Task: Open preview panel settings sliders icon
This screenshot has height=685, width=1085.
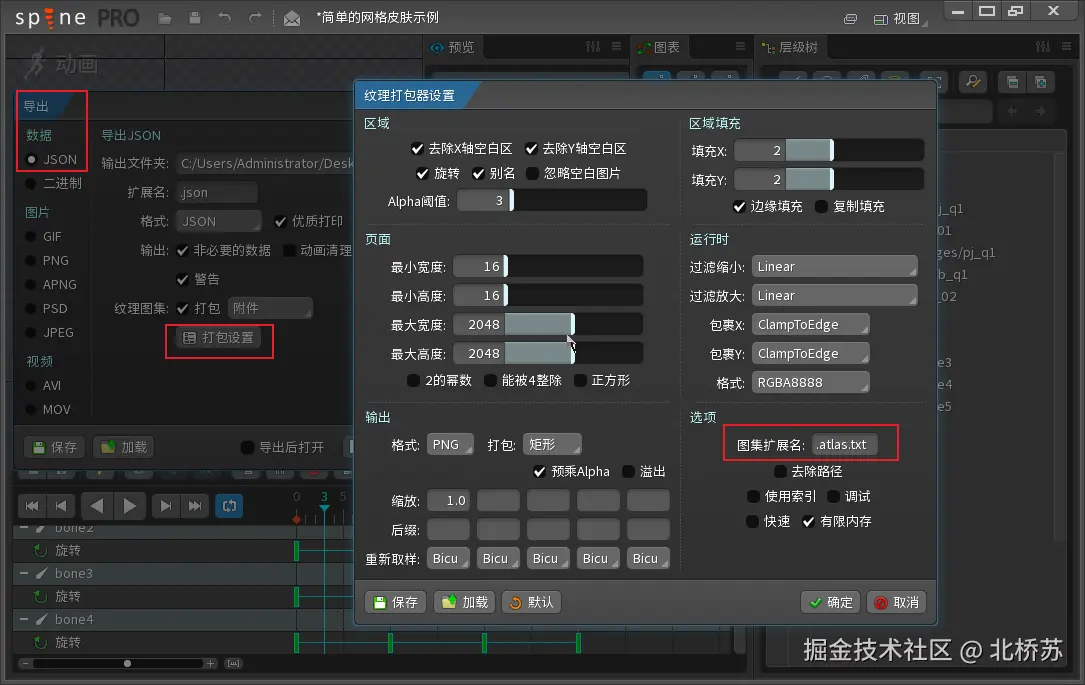Action: pyautogui.click(x=593, y=47)
